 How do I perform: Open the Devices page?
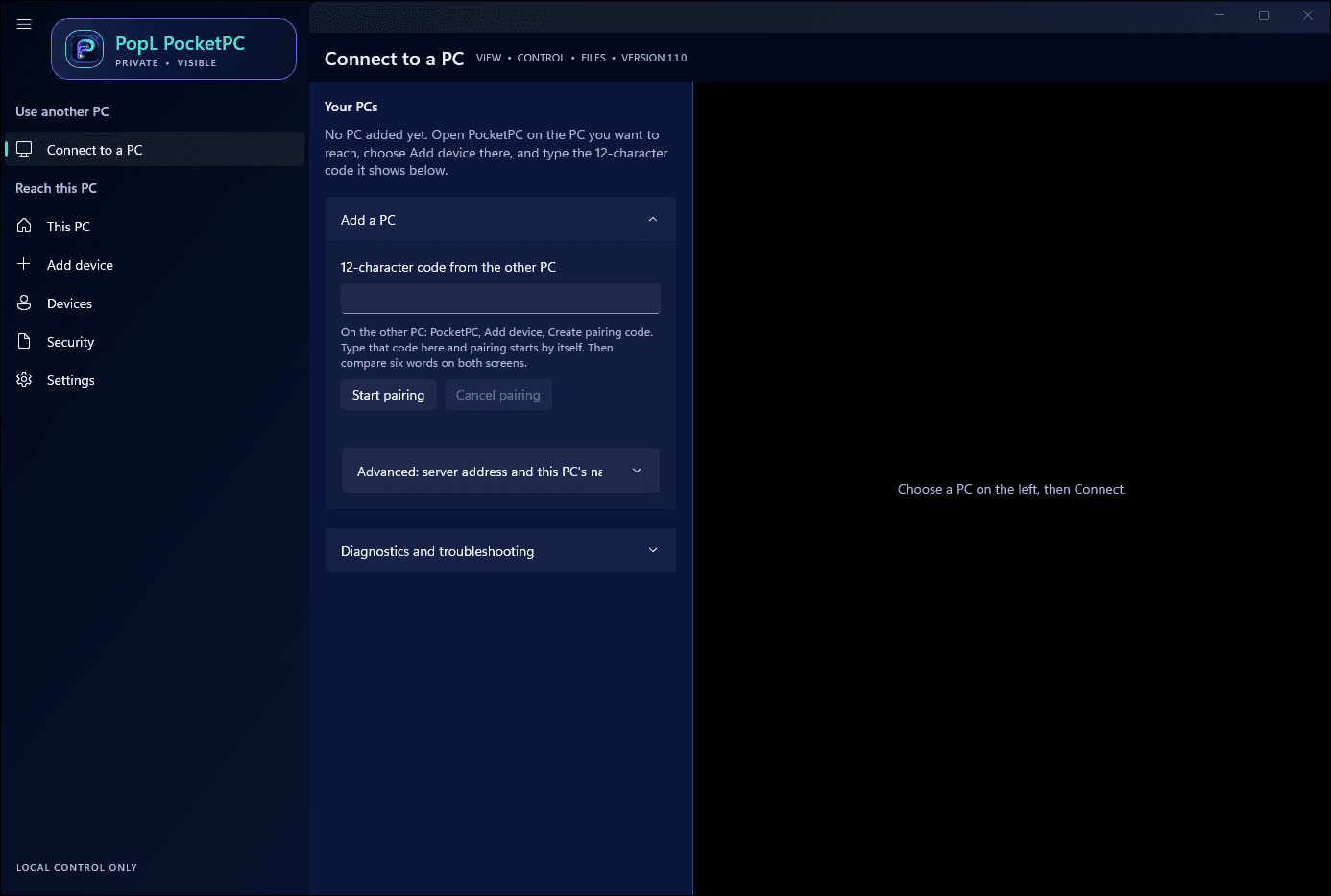coord(155,303)
